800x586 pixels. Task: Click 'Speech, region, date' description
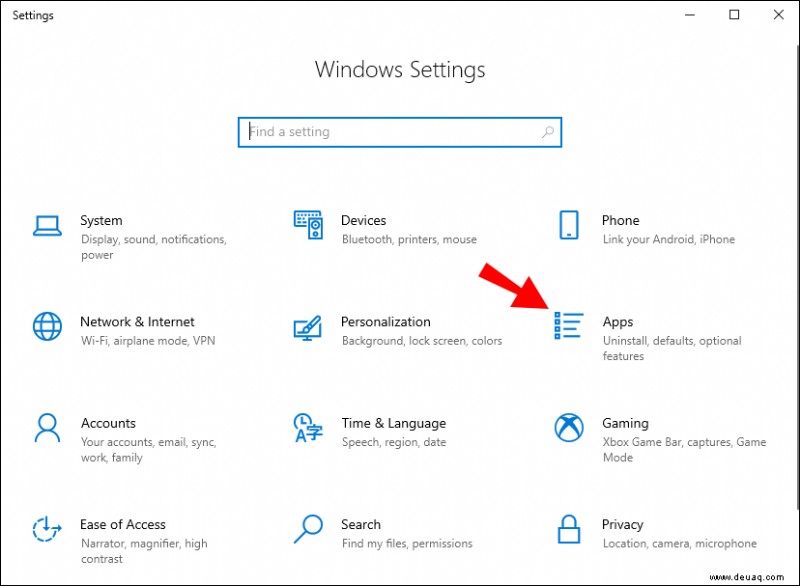point(394,442)
